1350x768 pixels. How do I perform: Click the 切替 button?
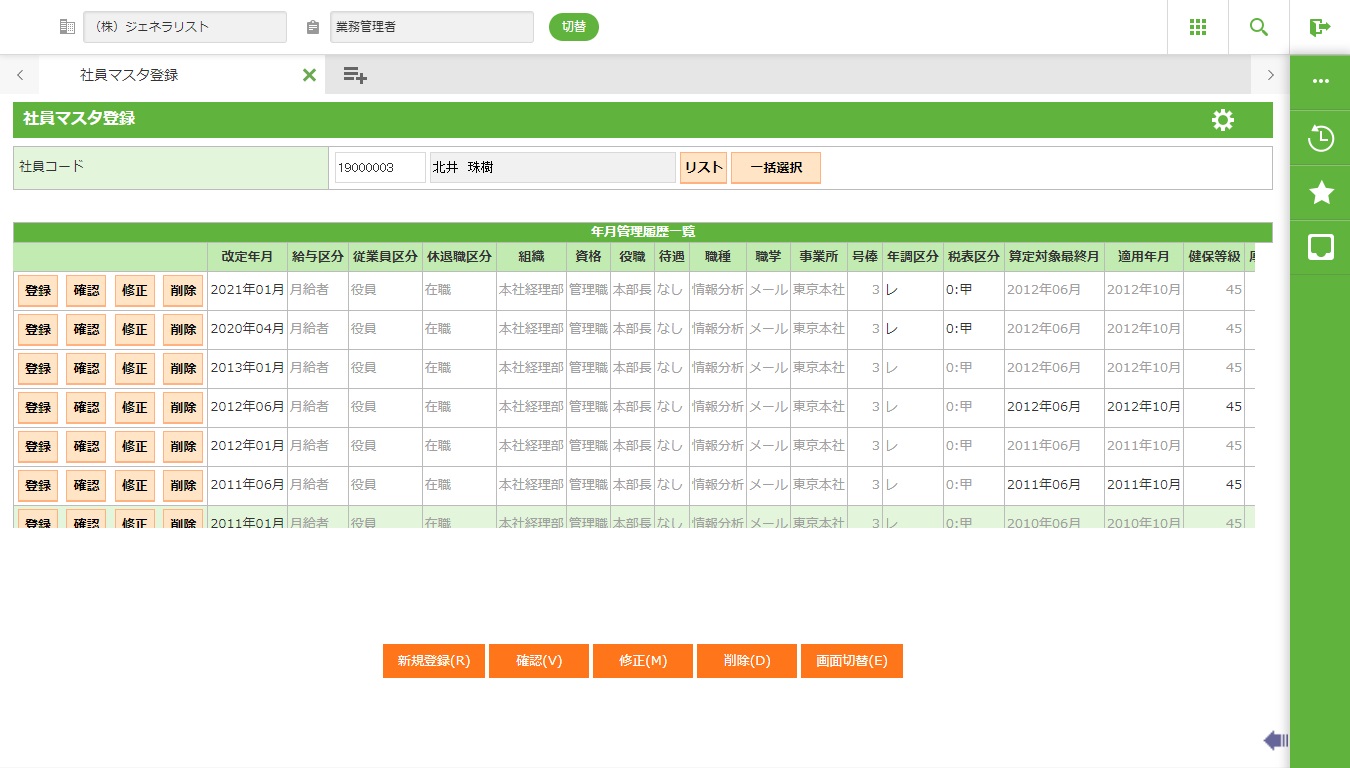(573, 27)
